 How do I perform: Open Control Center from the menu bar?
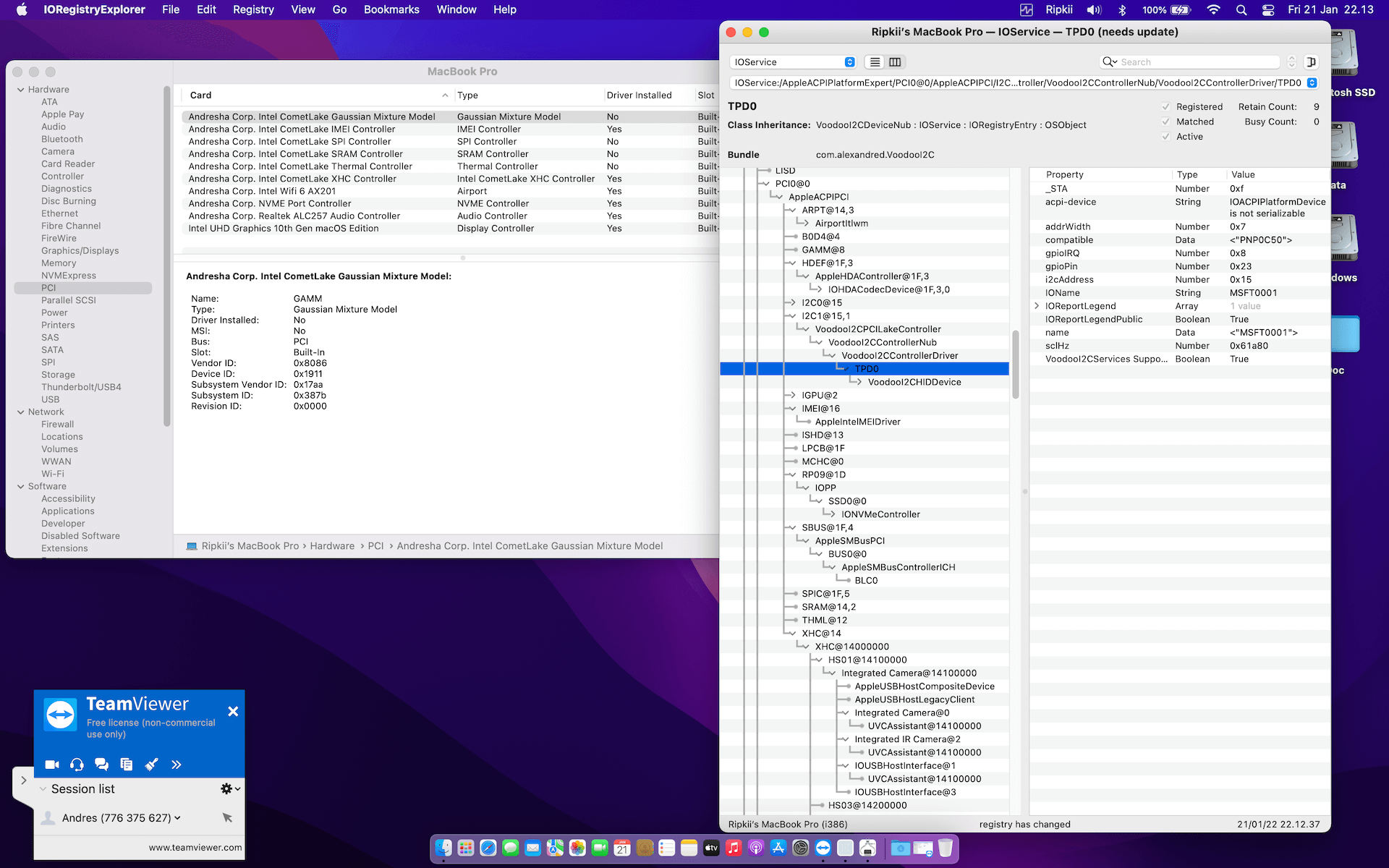(1268, 9)
